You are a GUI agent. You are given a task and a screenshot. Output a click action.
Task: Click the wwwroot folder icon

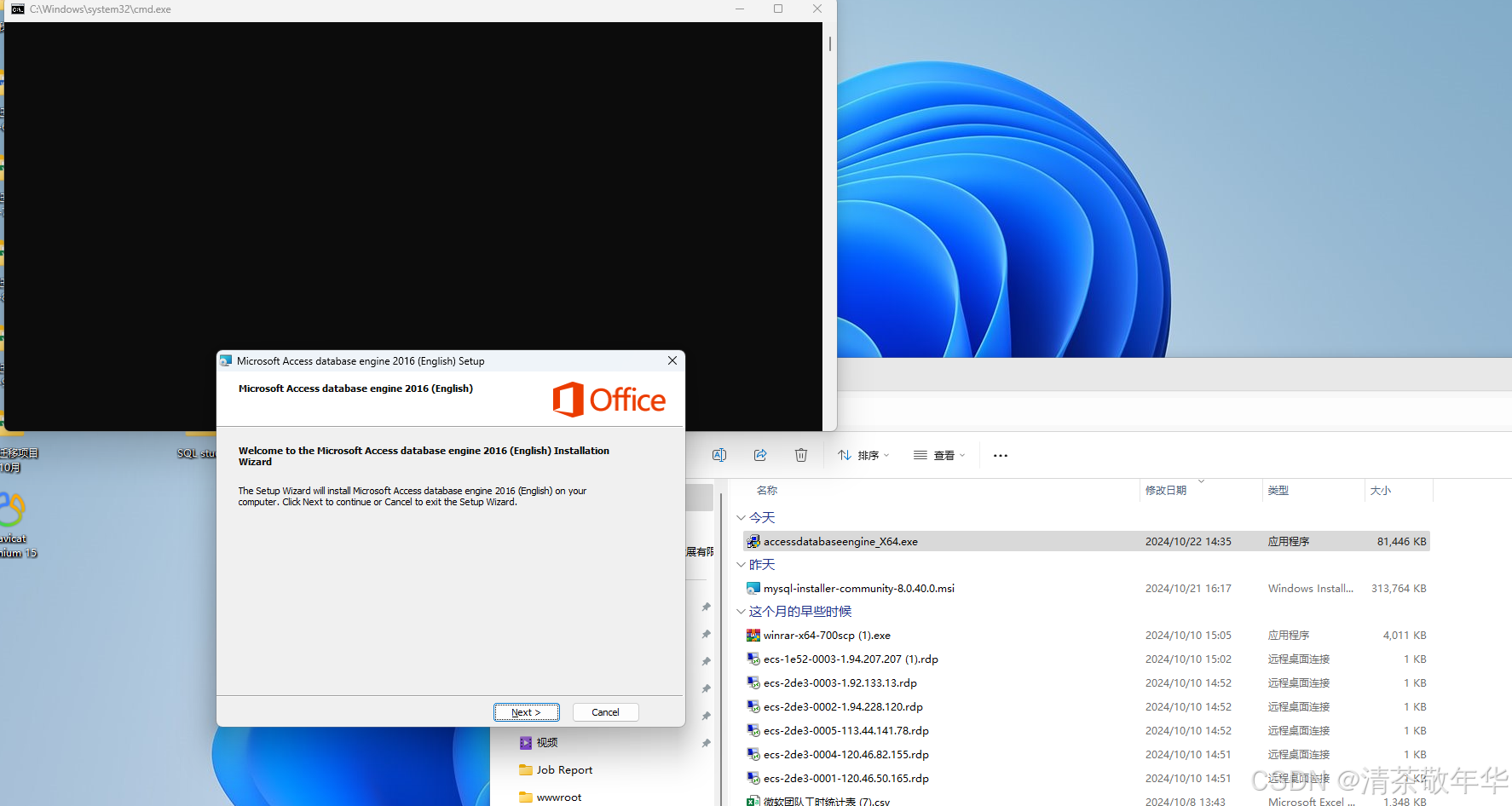click(x=526, y=797)
